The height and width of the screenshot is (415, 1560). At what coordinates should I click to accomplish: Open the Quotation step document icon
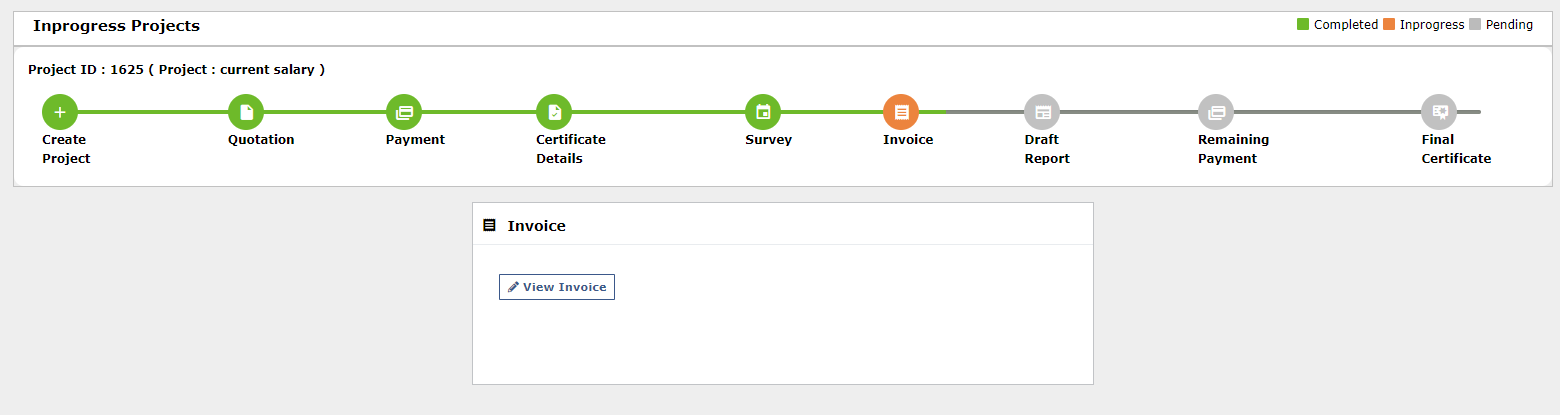point(246,112)
